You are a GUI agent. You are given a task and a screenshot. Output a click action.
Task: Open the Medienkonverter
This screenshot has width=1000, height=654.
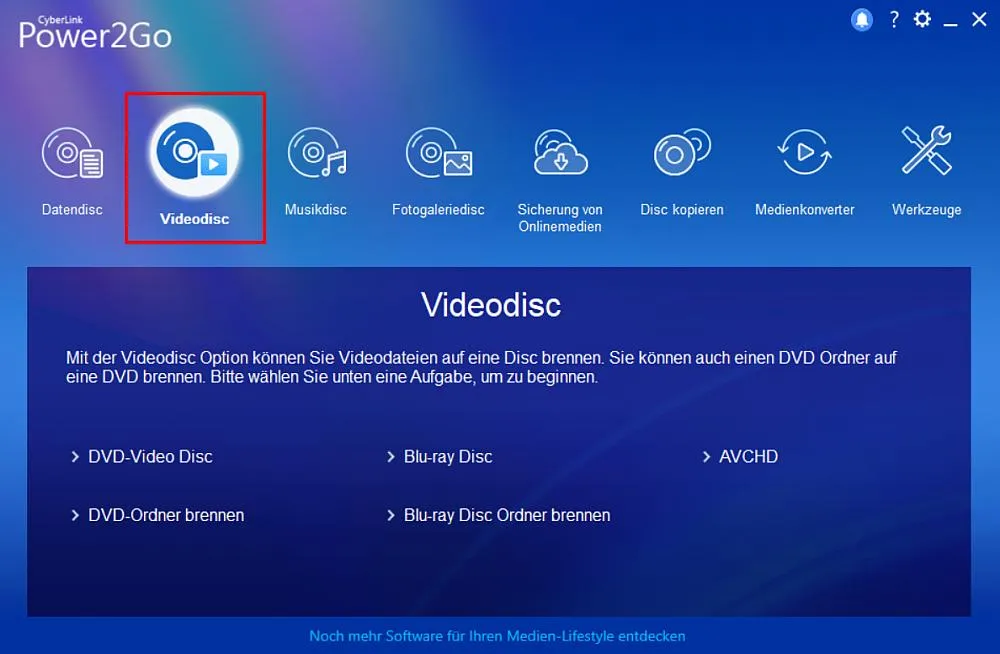pos(804,155)
